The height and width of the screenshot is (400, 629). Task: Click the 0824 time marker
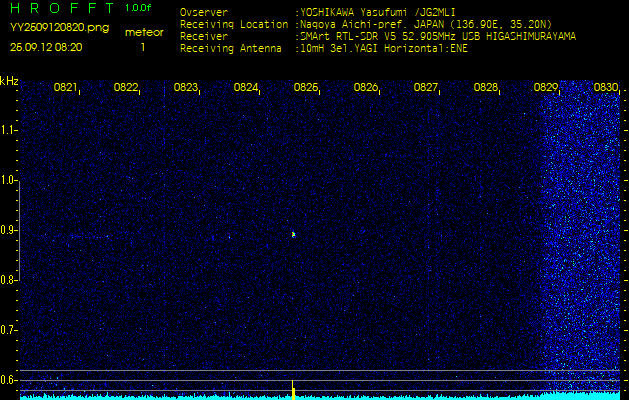click(246, 88)
